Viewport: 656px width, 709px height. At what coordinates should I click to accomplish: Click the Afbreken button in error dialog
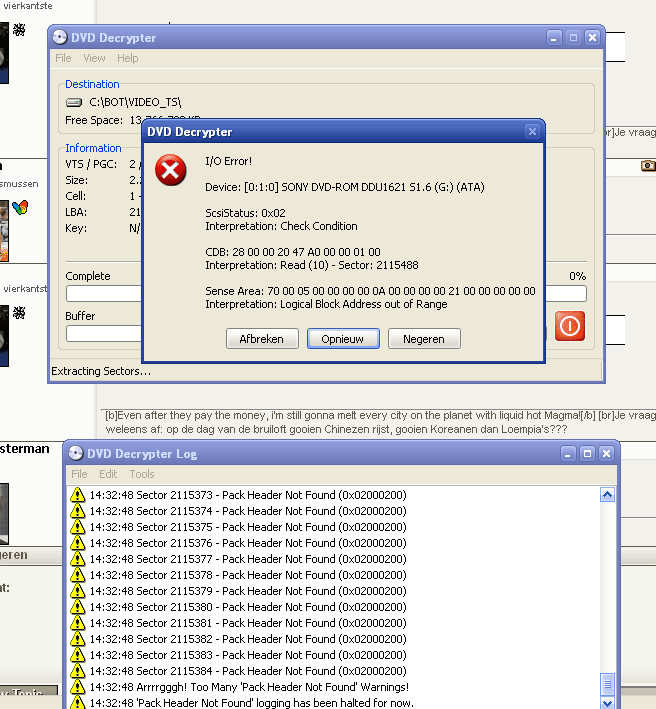click(262, 339)
